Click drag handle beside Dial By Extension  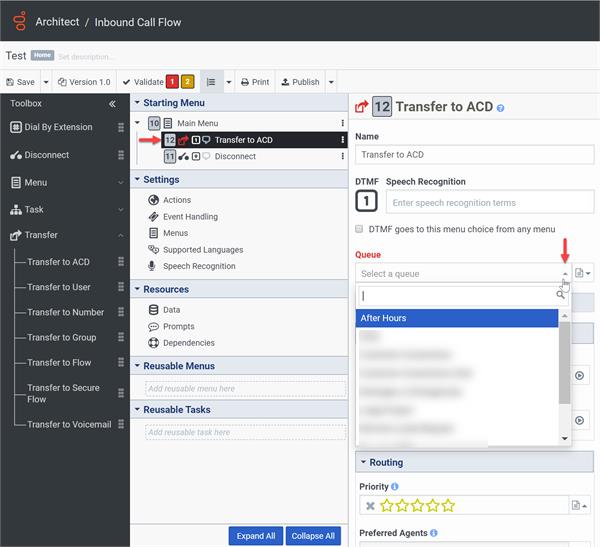[121, 127]
